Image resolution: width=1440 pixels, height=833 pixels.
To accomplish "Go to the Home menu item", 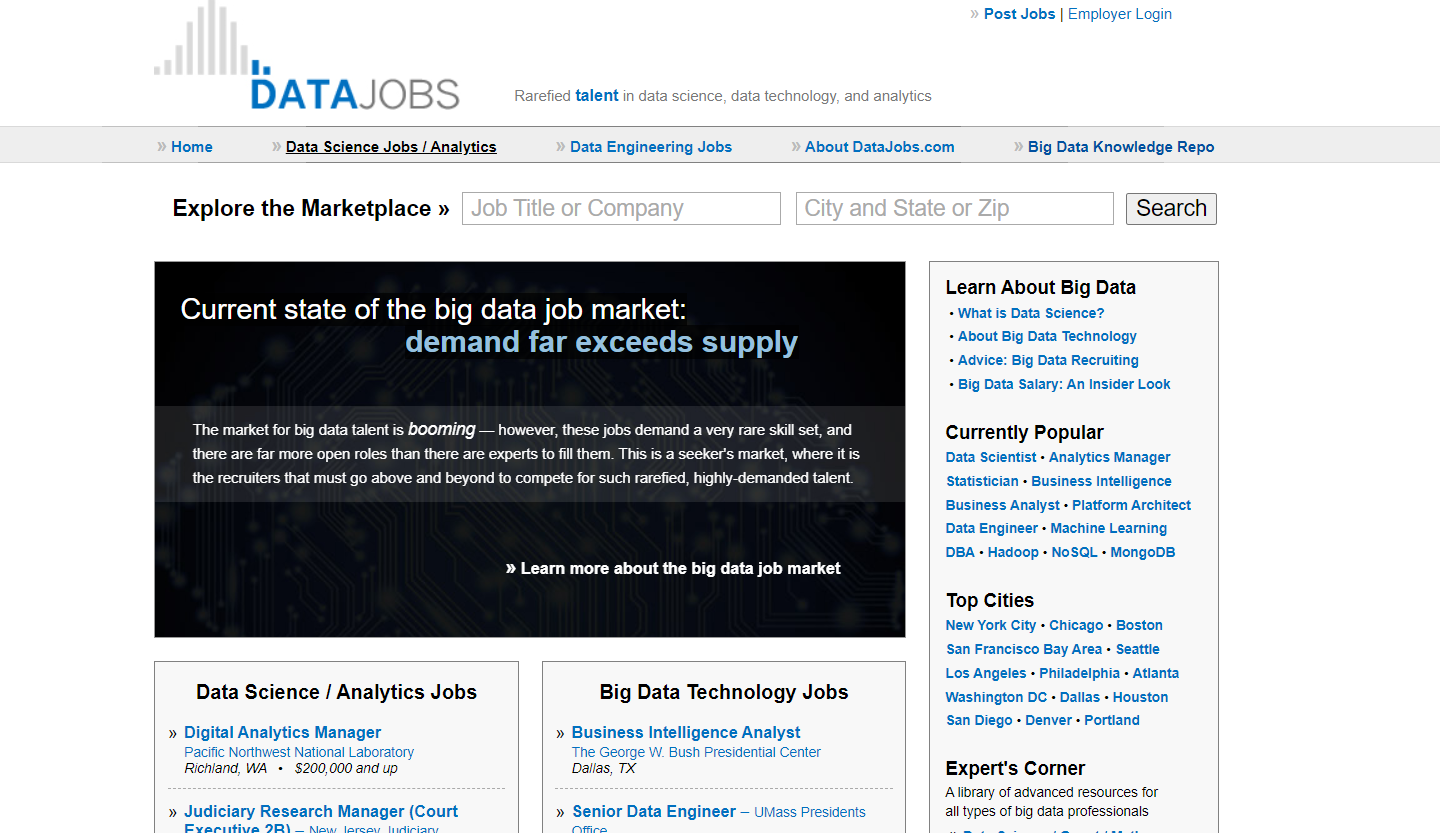I will pos(192,147).
